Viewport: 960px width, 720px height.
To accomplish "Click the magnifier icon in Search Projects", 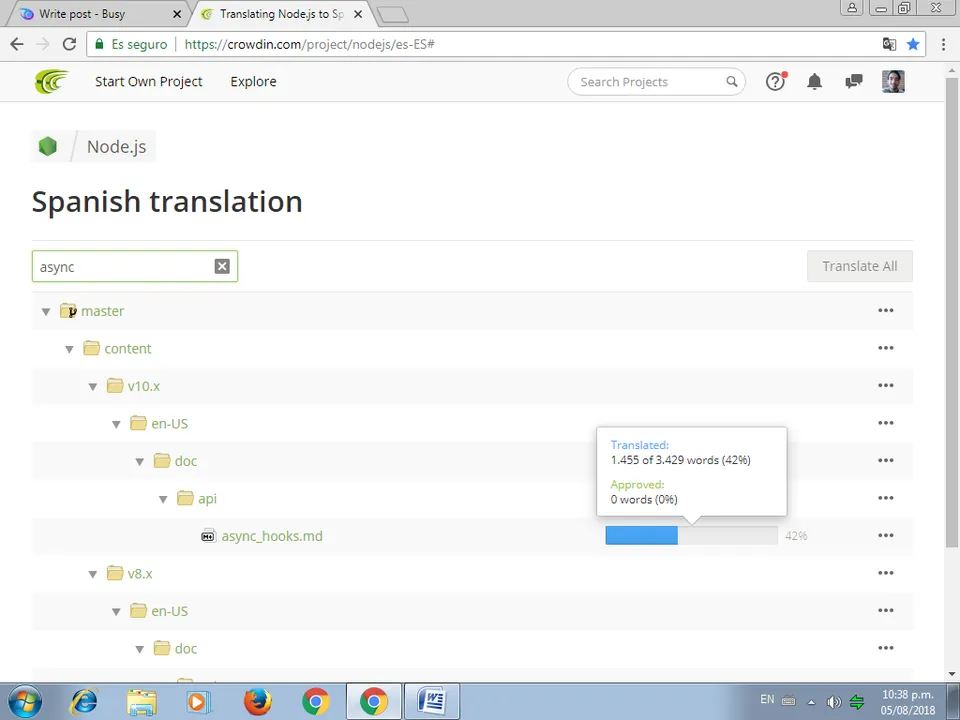I will click(732, 81).
